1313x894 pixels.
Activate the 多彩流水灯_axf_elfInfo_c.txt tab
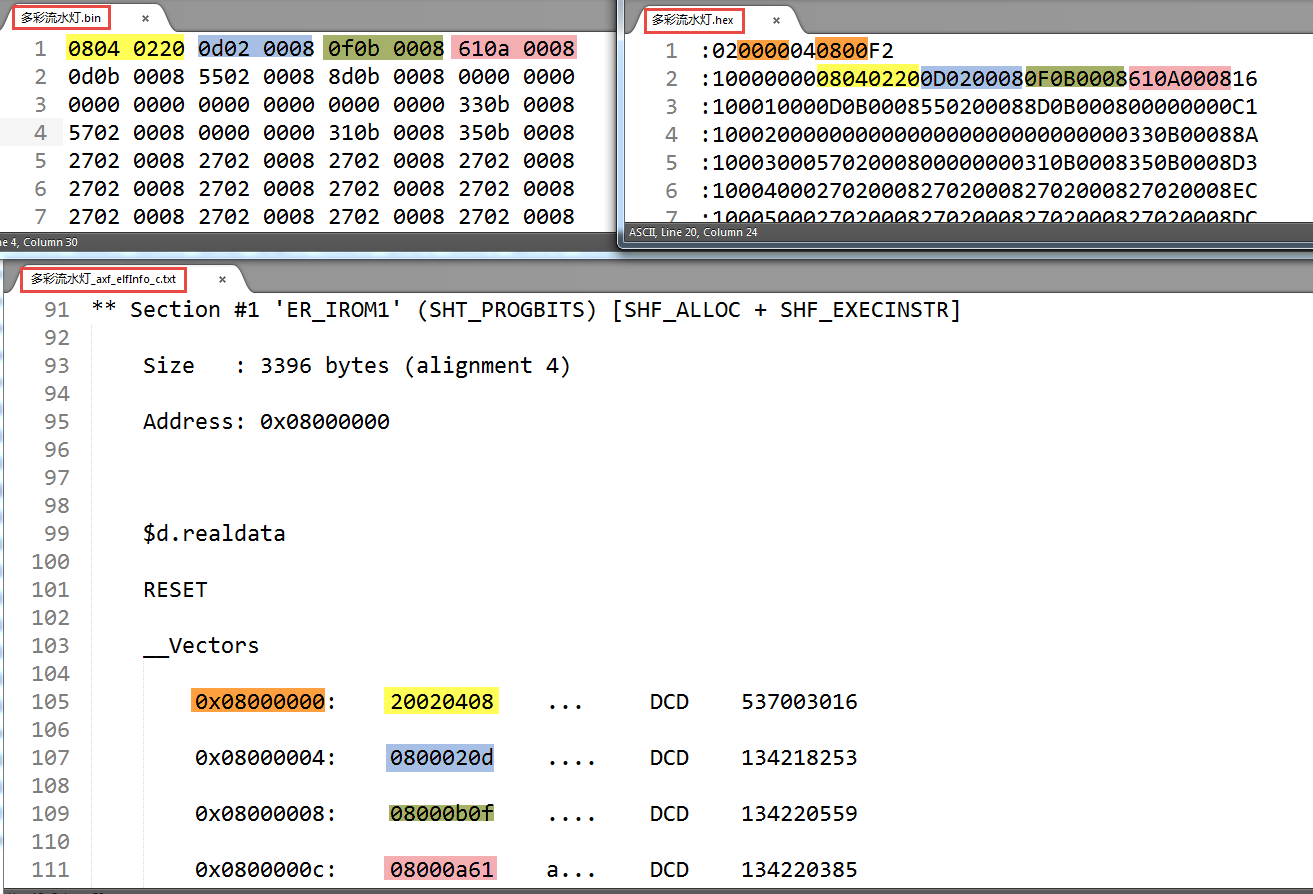click(x=103, y=279)
